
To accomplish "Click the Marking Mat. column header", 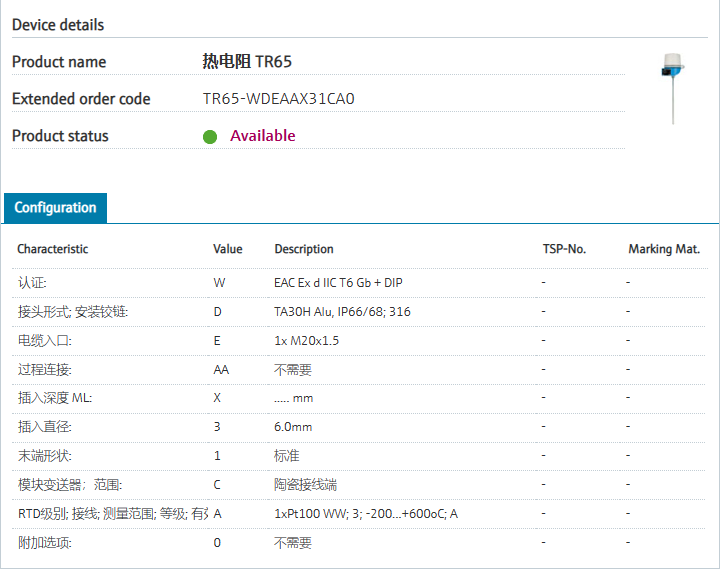I will tap(663, 249).
